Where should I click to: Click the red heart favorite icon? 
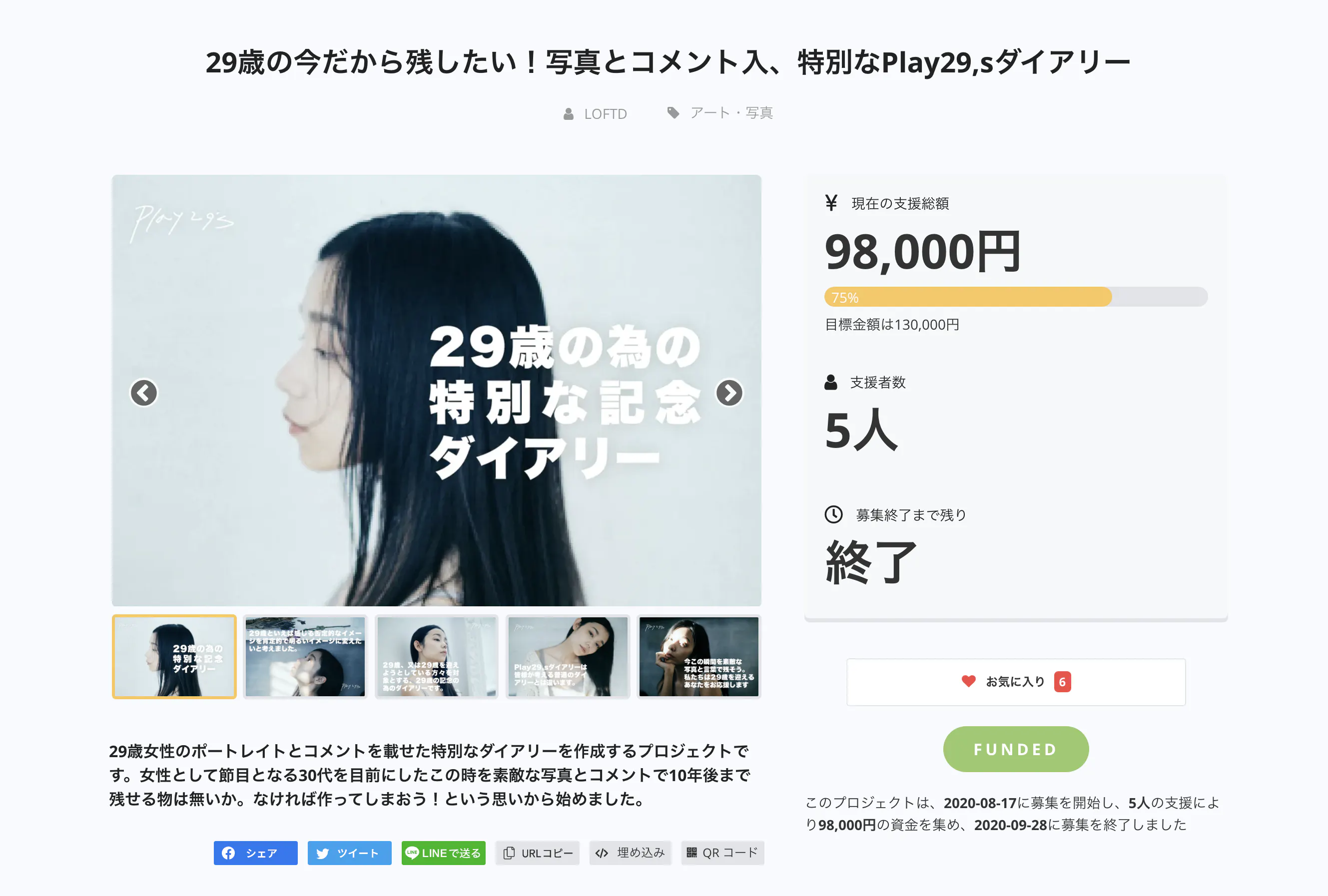tap(968, 681)
